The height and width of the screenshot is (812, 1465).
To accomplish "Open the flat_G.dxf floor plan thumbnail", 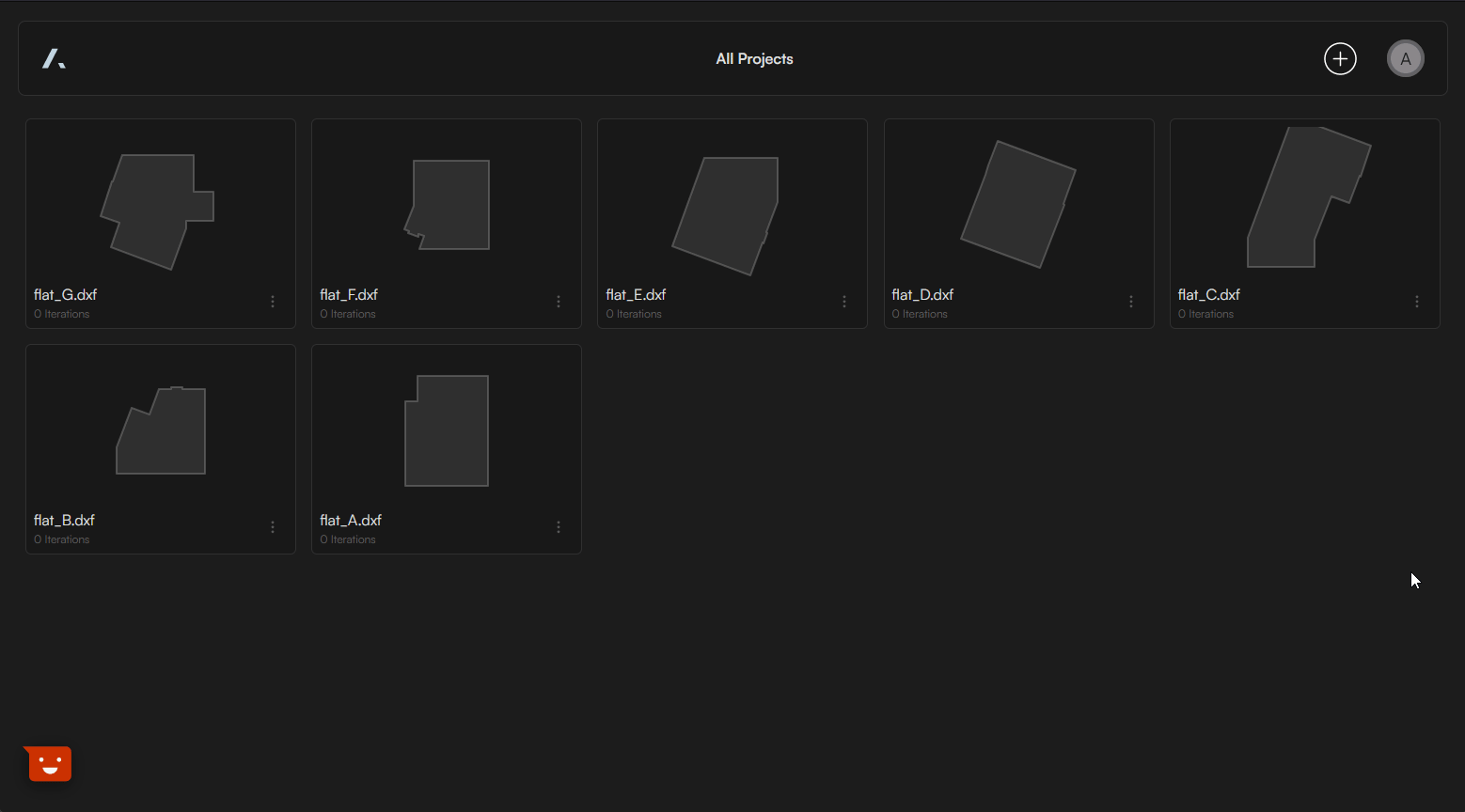I will [x=157, y=211].
